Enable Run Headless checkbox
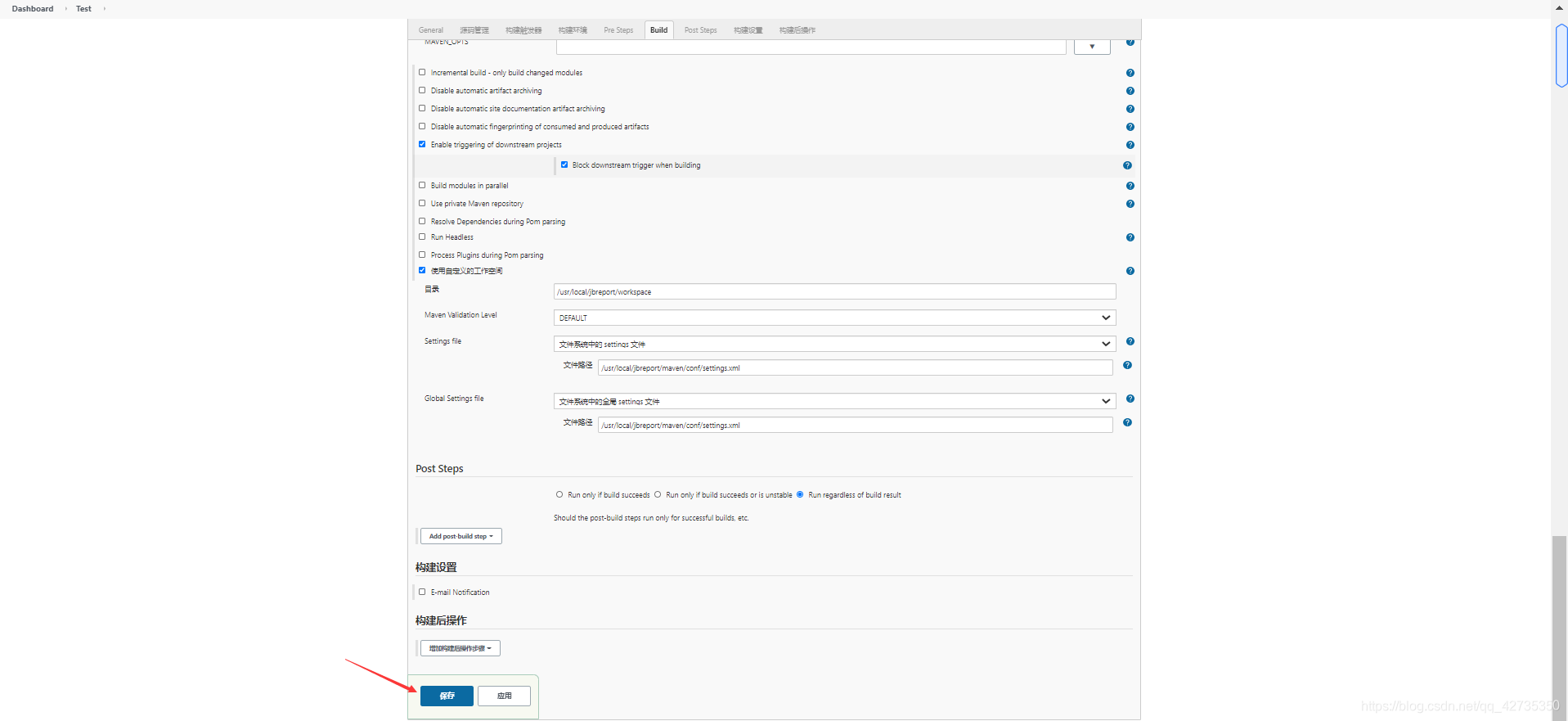 422,237
